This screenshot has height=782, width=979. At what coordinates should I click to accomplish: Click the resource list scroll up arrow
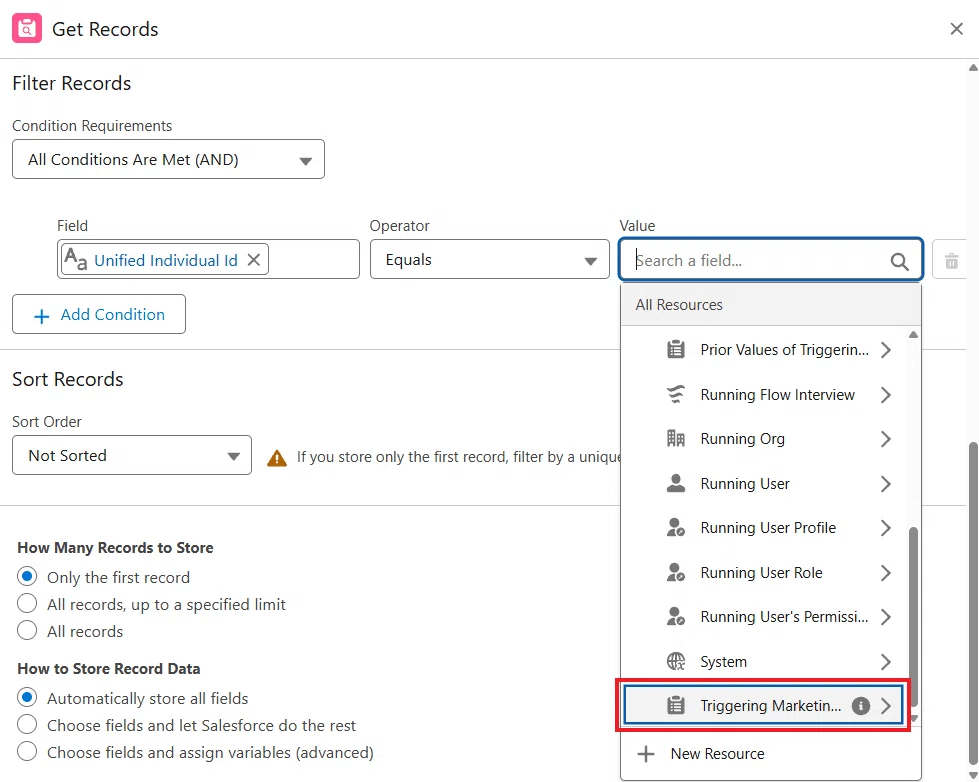tap(913, 335)
